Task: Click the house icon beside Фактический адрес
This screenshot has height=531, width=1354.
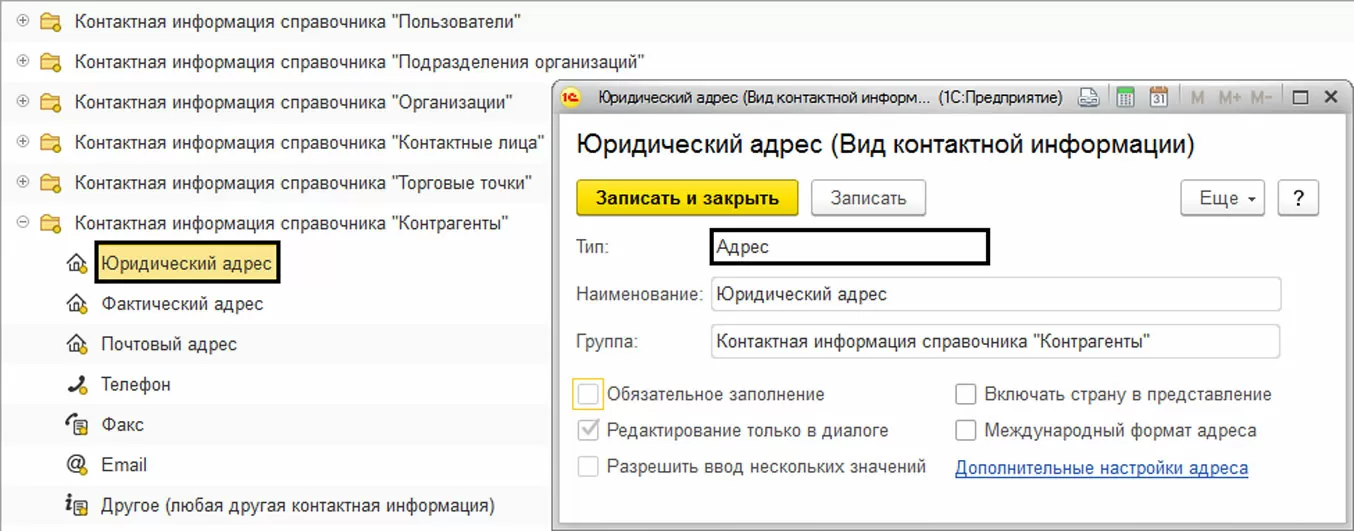Action: pyautogui.click(x=76, y=304)
